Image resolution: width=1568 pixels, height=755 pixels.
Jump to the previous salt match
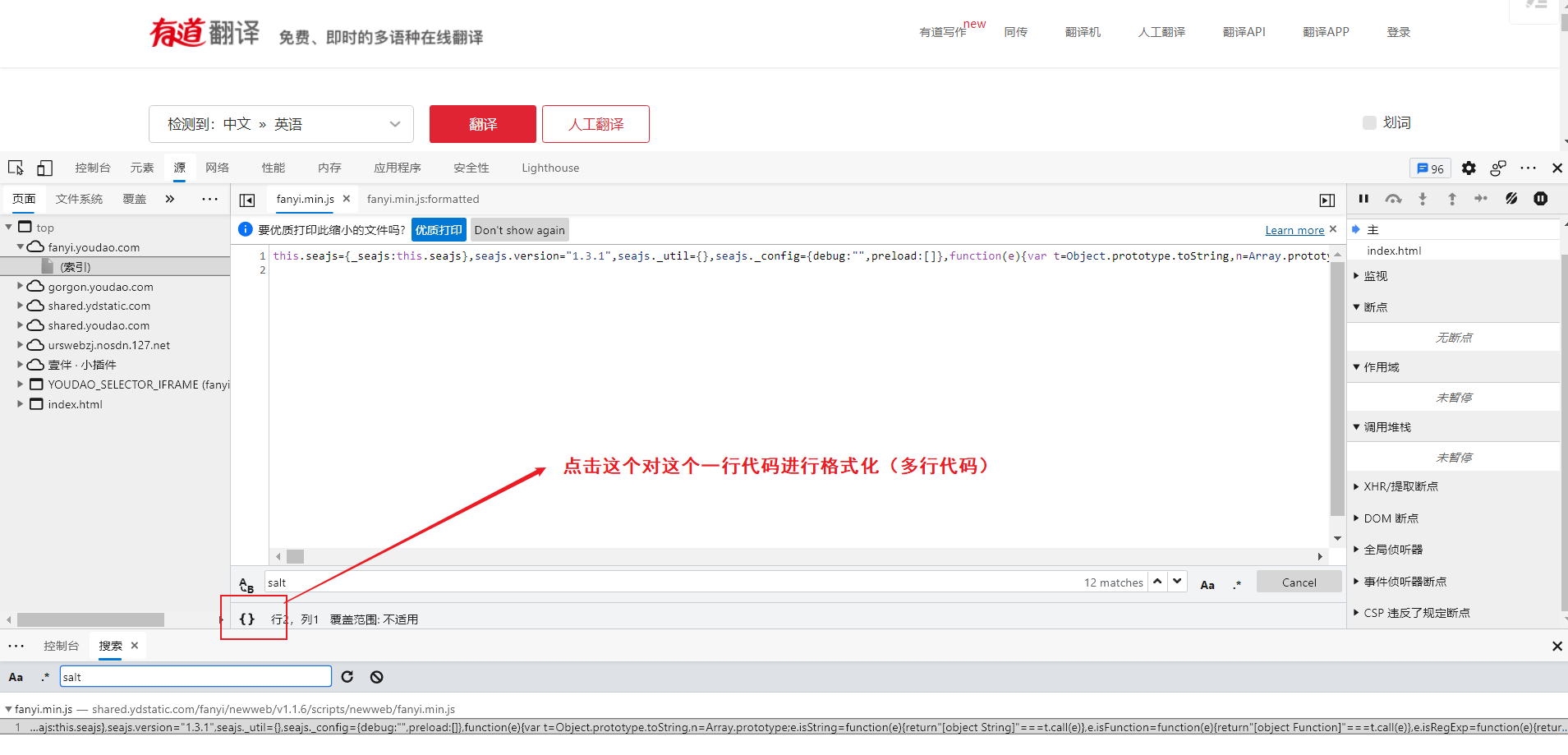(1157, 582)
